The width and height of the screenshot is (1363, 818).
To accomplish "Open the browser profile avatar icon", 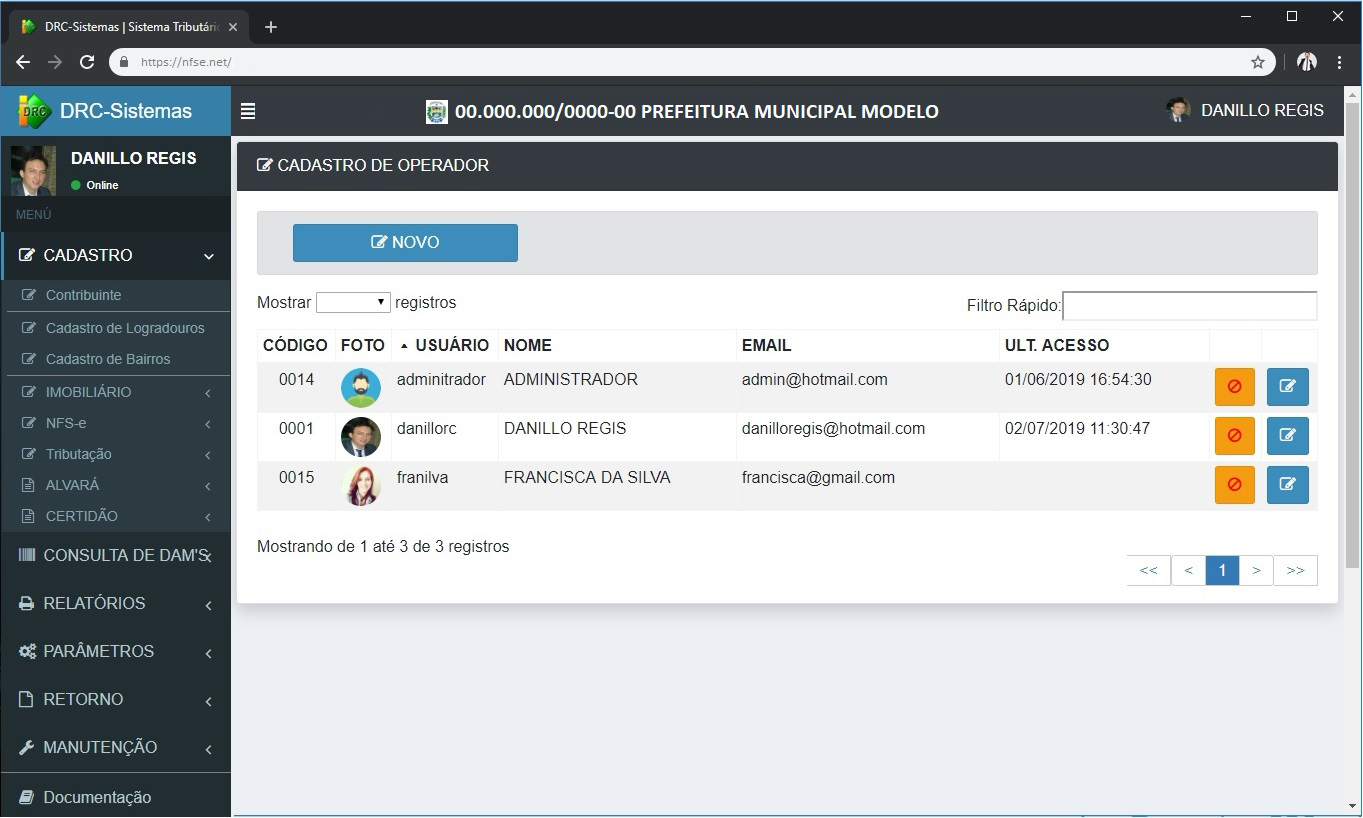I will (1306, 62).
